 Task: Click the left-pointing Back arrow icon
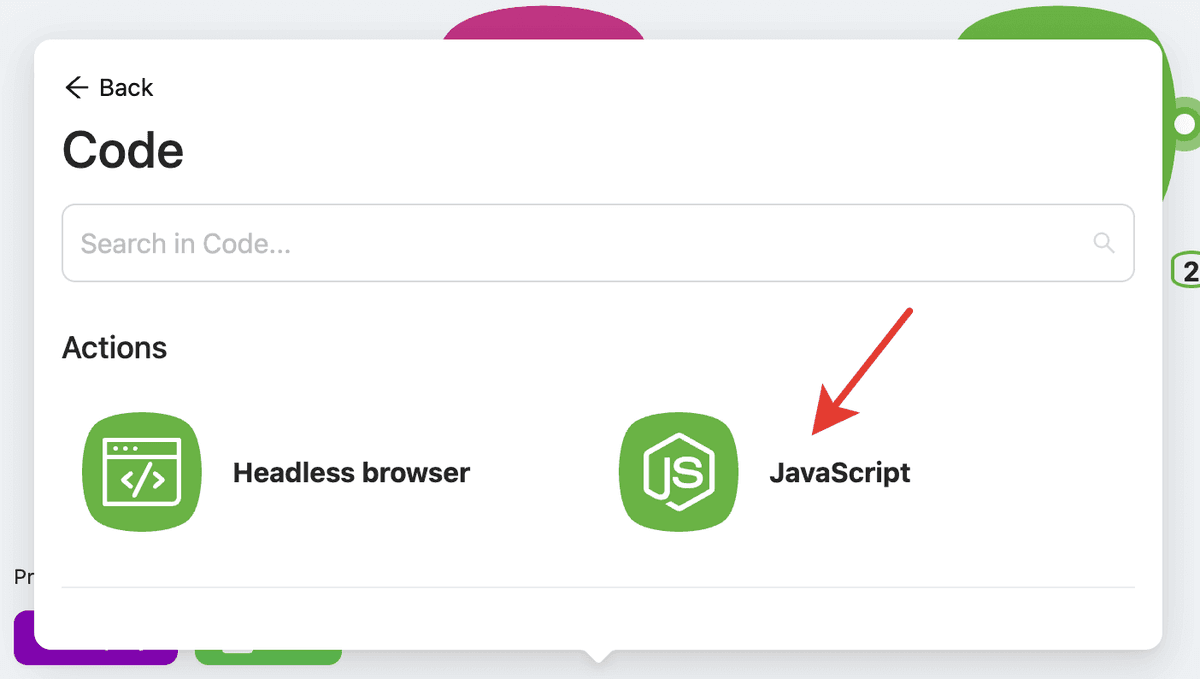[76, 88]
